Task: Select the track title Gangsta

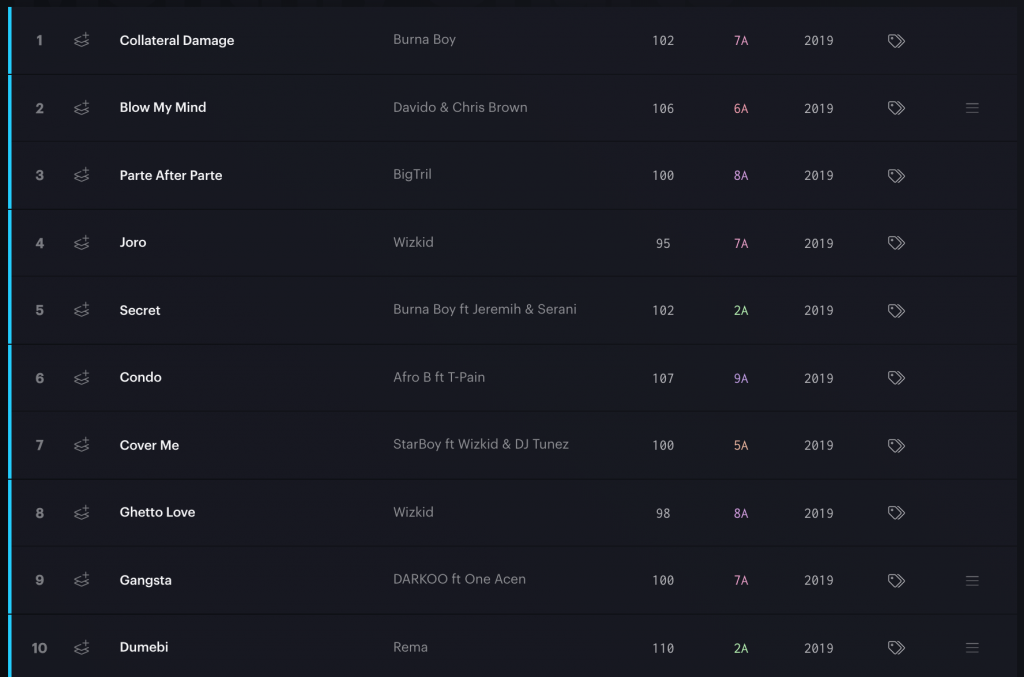Action: pos(145,580)
